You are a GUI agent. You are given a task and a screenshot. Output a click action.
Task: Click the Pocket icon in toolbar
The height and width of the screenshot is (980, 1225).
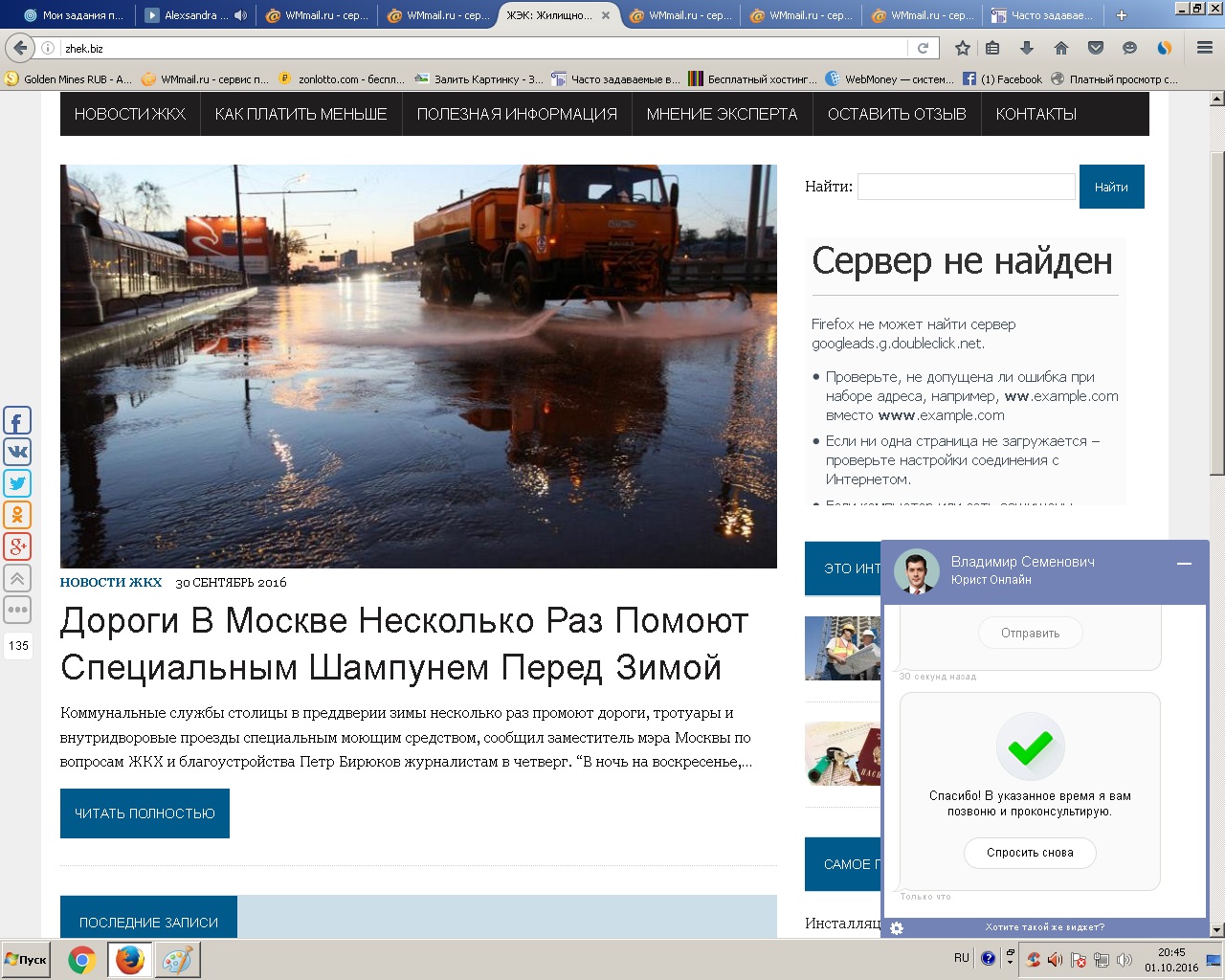click(1096, 48)
